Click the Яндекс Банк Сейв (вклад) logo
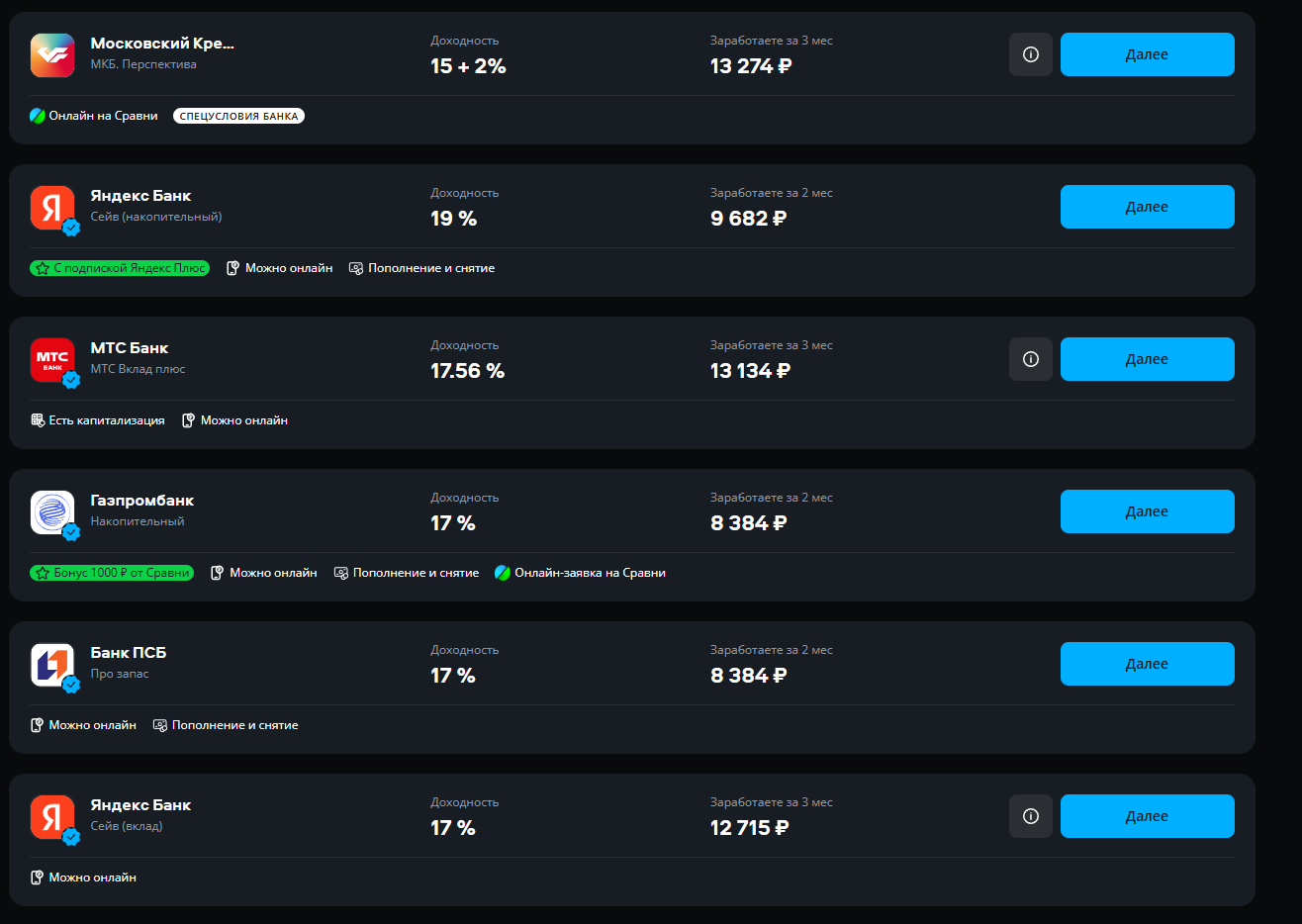Screen dimensions: 1302x924 point(52,817)
